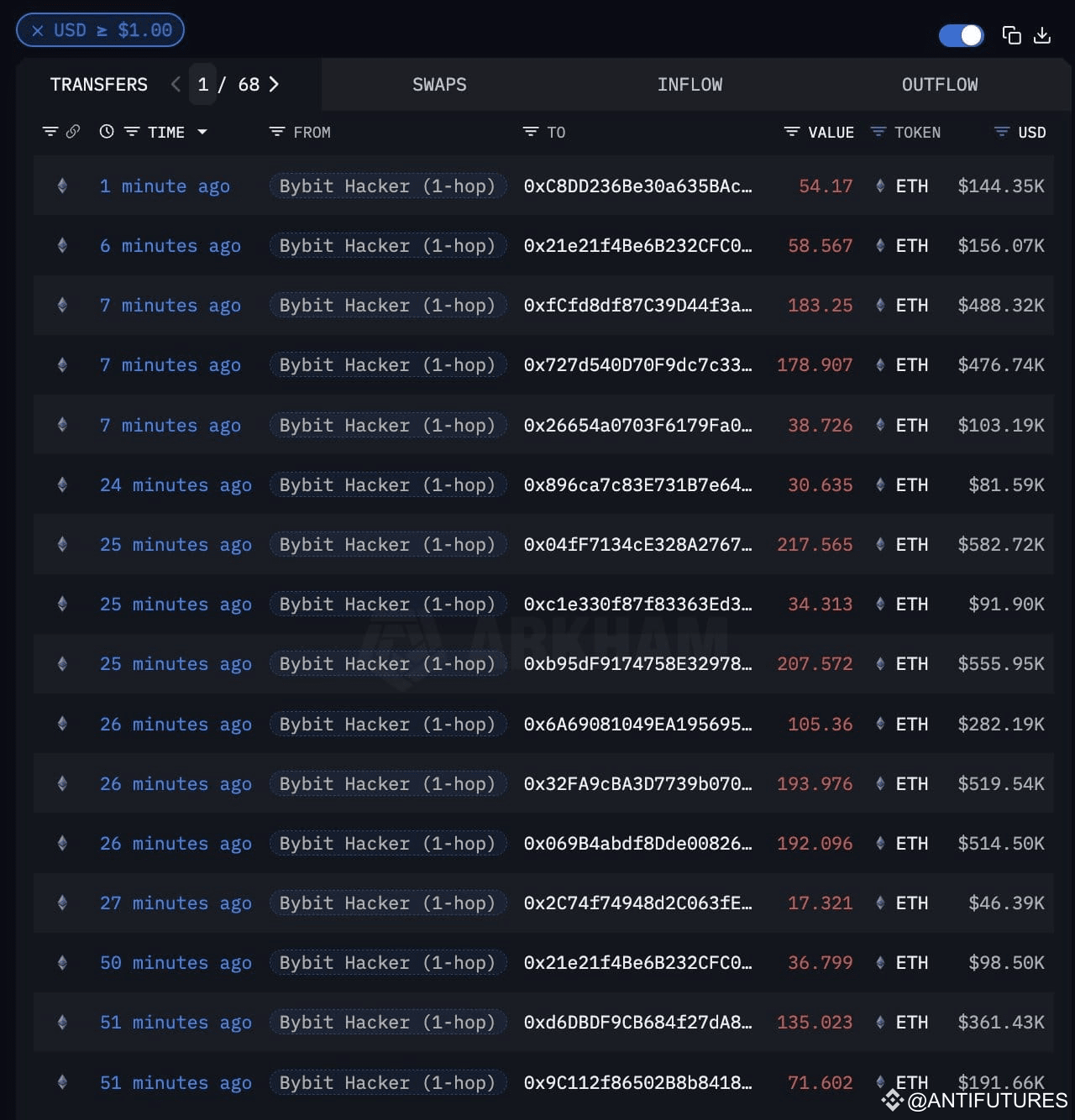Select the value 58.567
This screenshot has width=1075, height=1120.
pyautogui.click(x=820, y=245)
